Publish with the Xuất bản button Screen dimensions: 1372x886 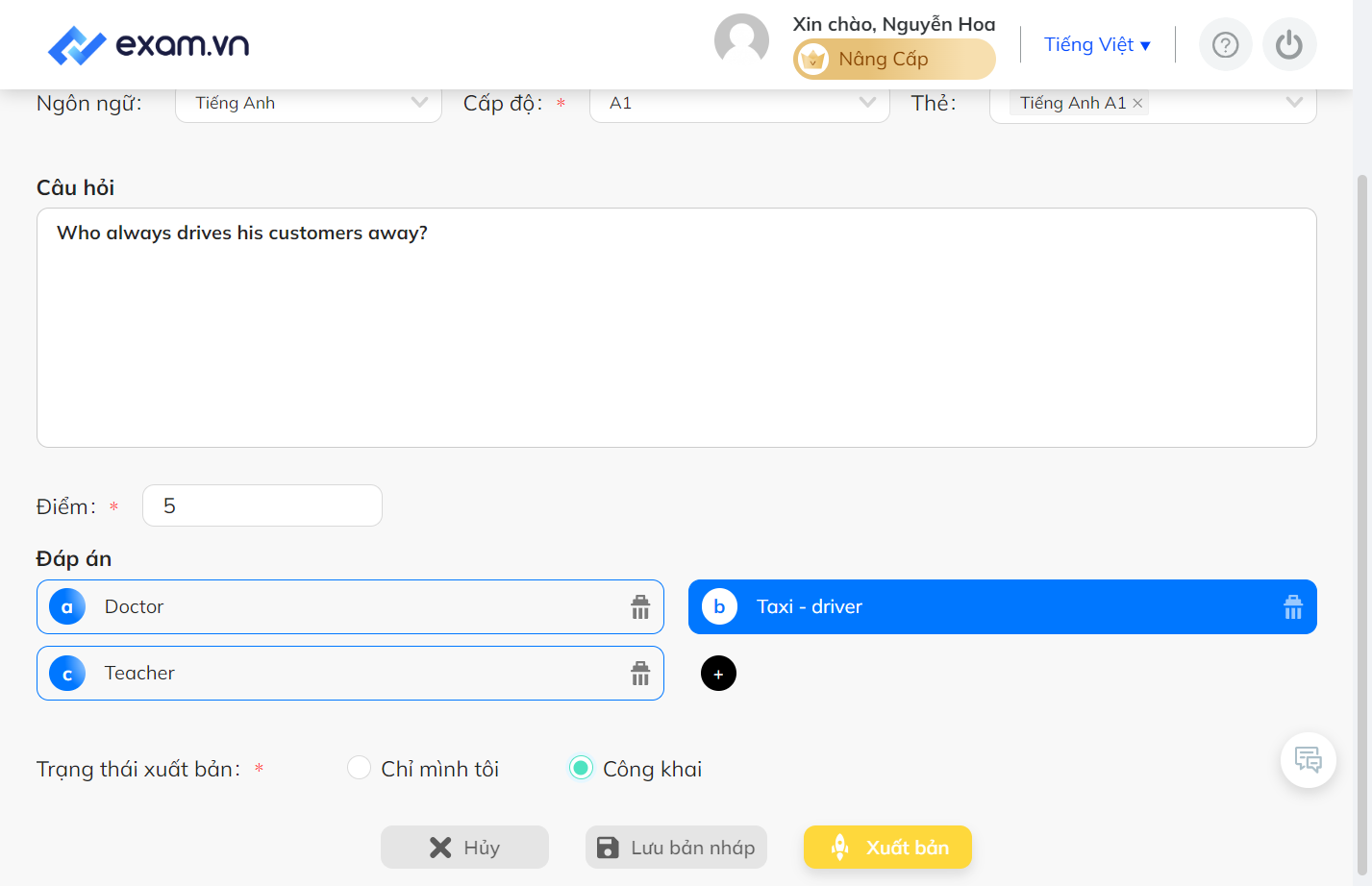point(887,848)
